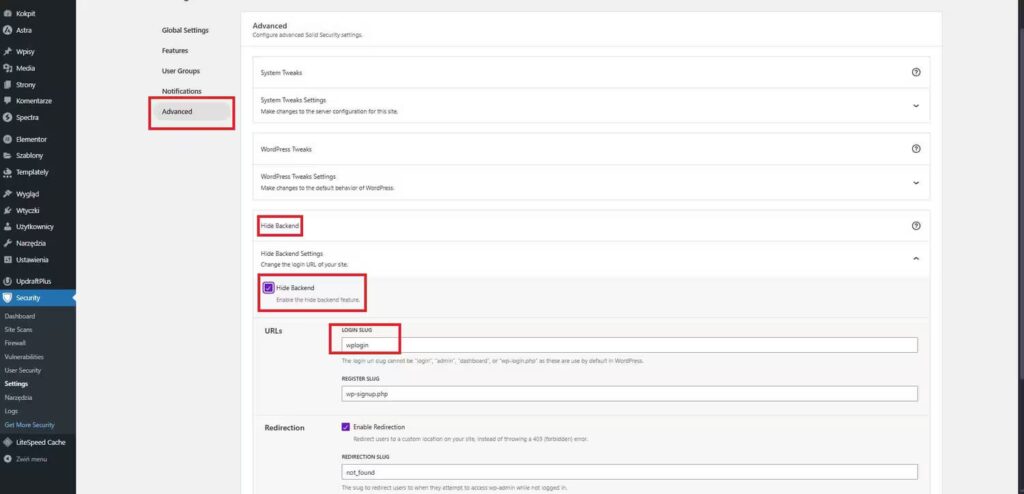This screenshot has height=494, width=1024.
Task: Click the UpdraftPlus icon in sidebar
Action: click(8, 281)
